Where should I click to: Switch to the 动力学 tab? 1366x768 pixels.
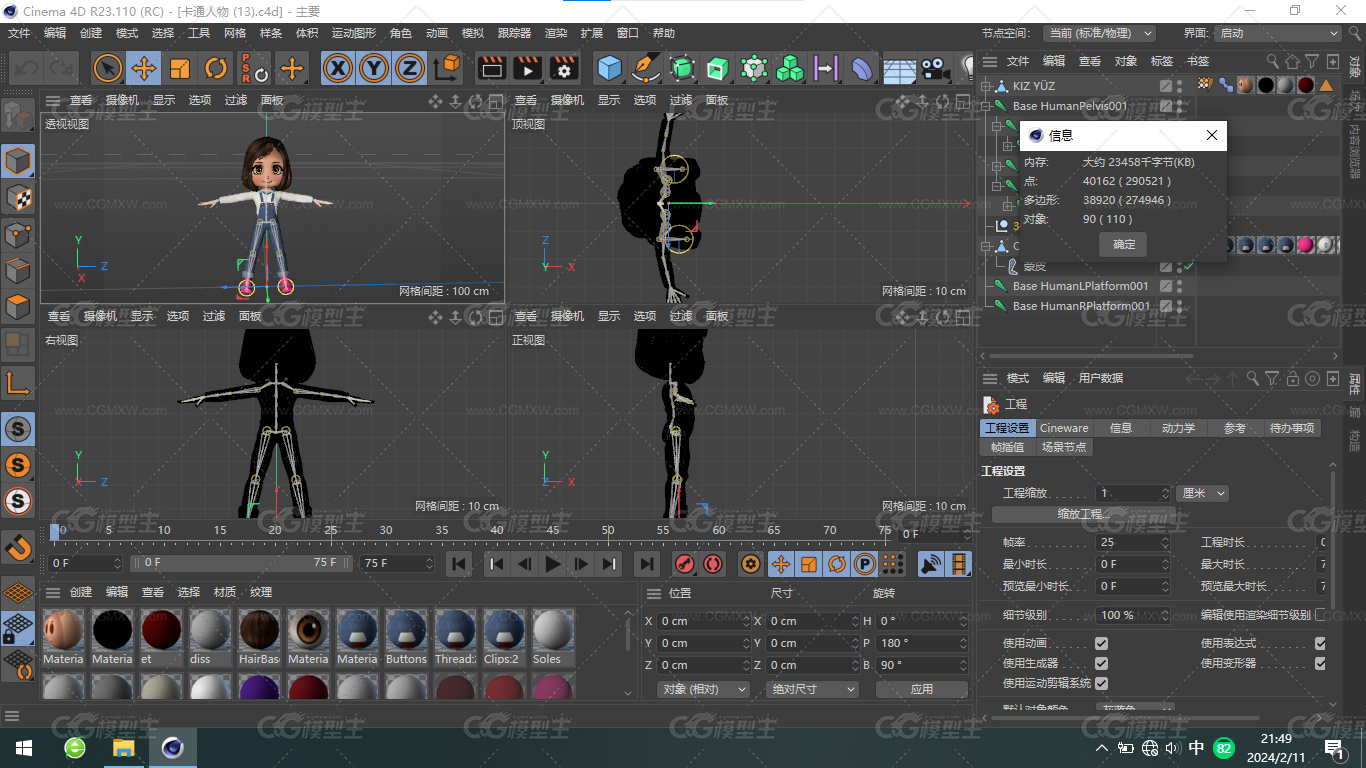(x=1178, y=428)
